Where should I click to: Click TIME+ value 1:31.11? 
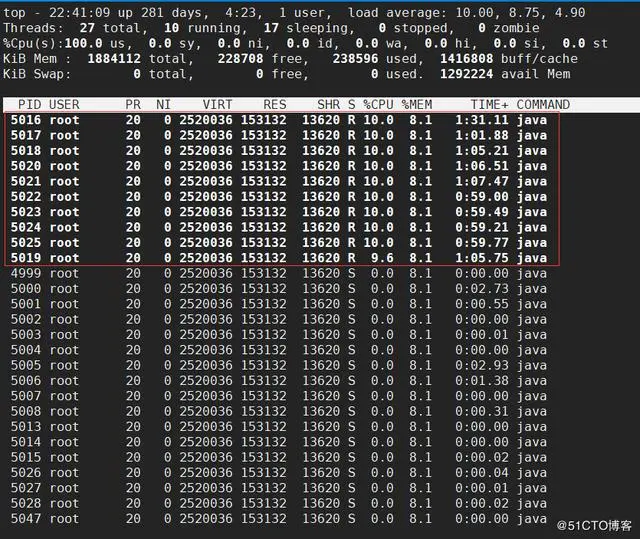click(482, 120)
